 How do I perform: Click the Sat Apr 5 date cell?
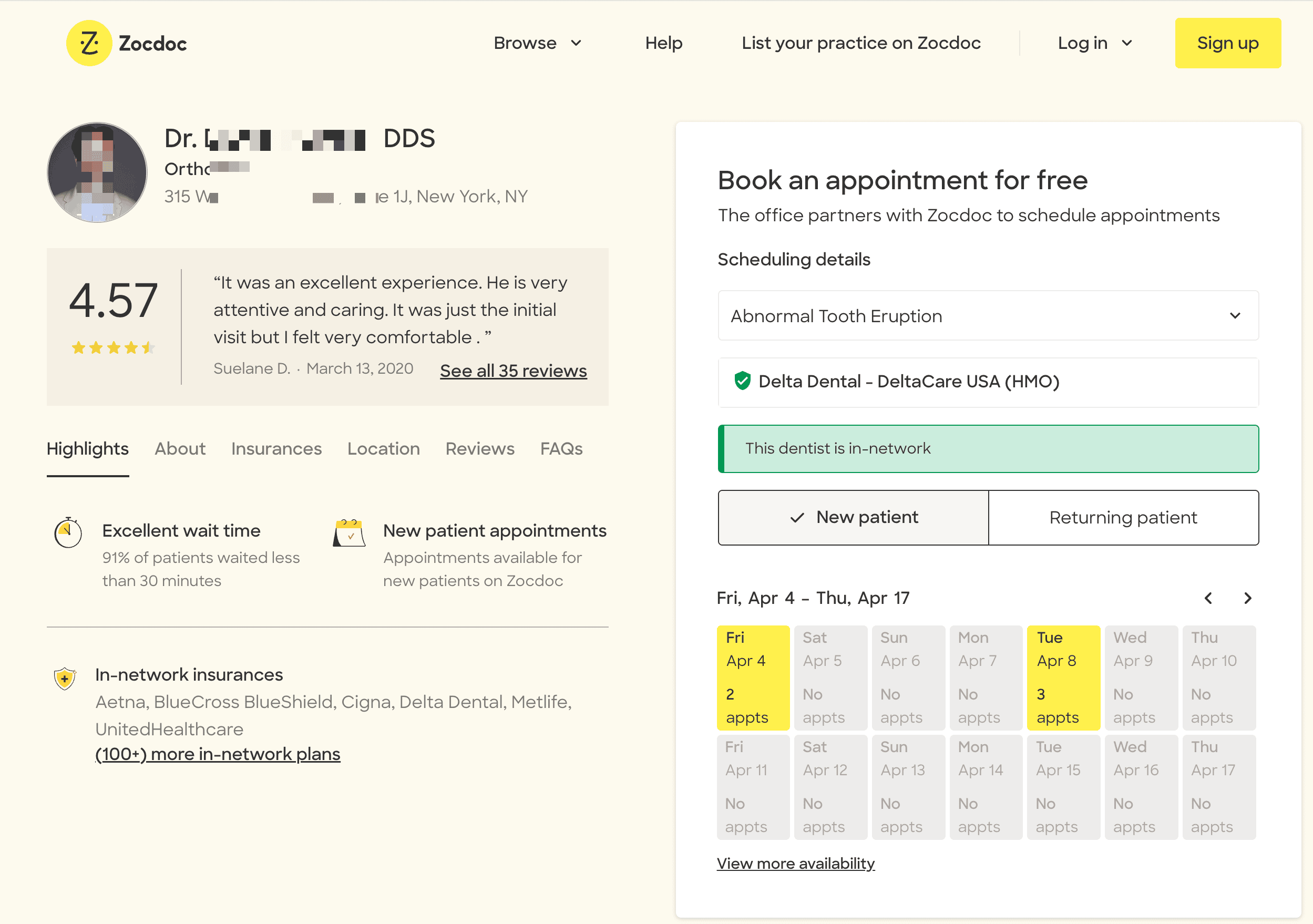830,677
